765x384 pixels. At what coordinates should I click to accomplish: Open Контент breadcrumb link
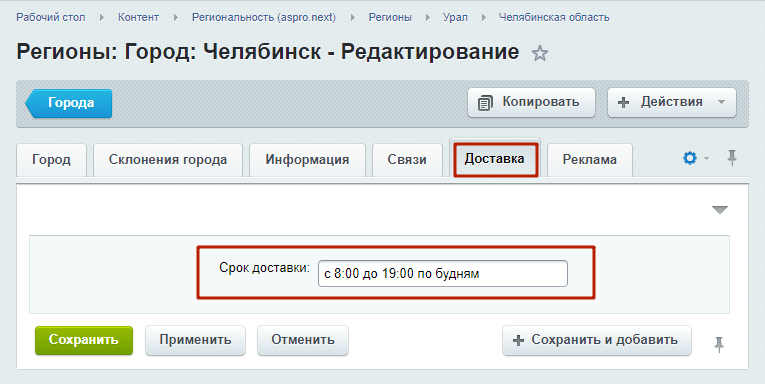coord(139,18)
